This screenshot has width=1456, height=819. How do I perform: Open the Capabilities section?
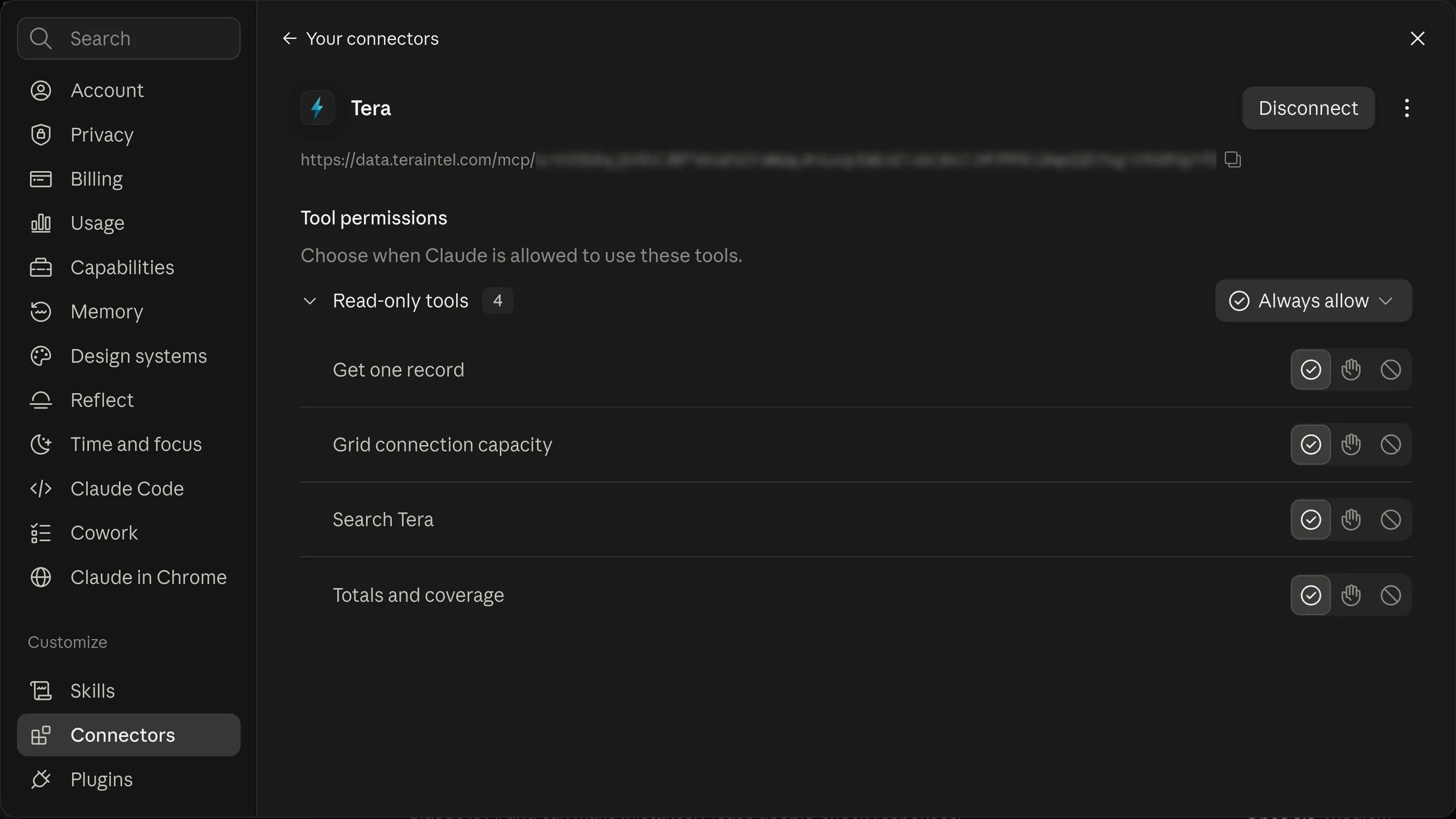tap(129, 268)
